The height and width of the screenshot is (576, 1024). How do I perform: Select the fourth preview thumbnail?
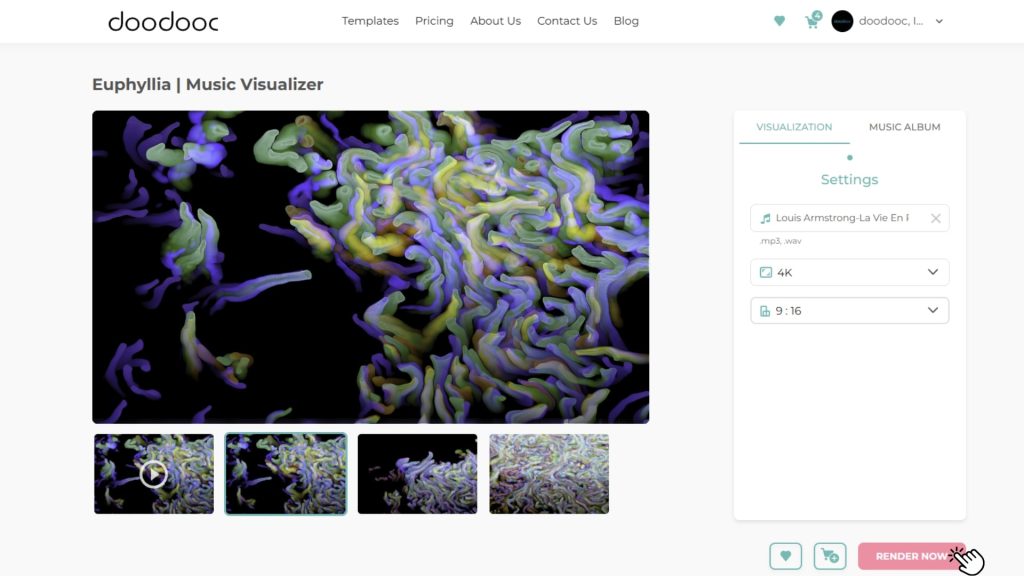[549, 474]
